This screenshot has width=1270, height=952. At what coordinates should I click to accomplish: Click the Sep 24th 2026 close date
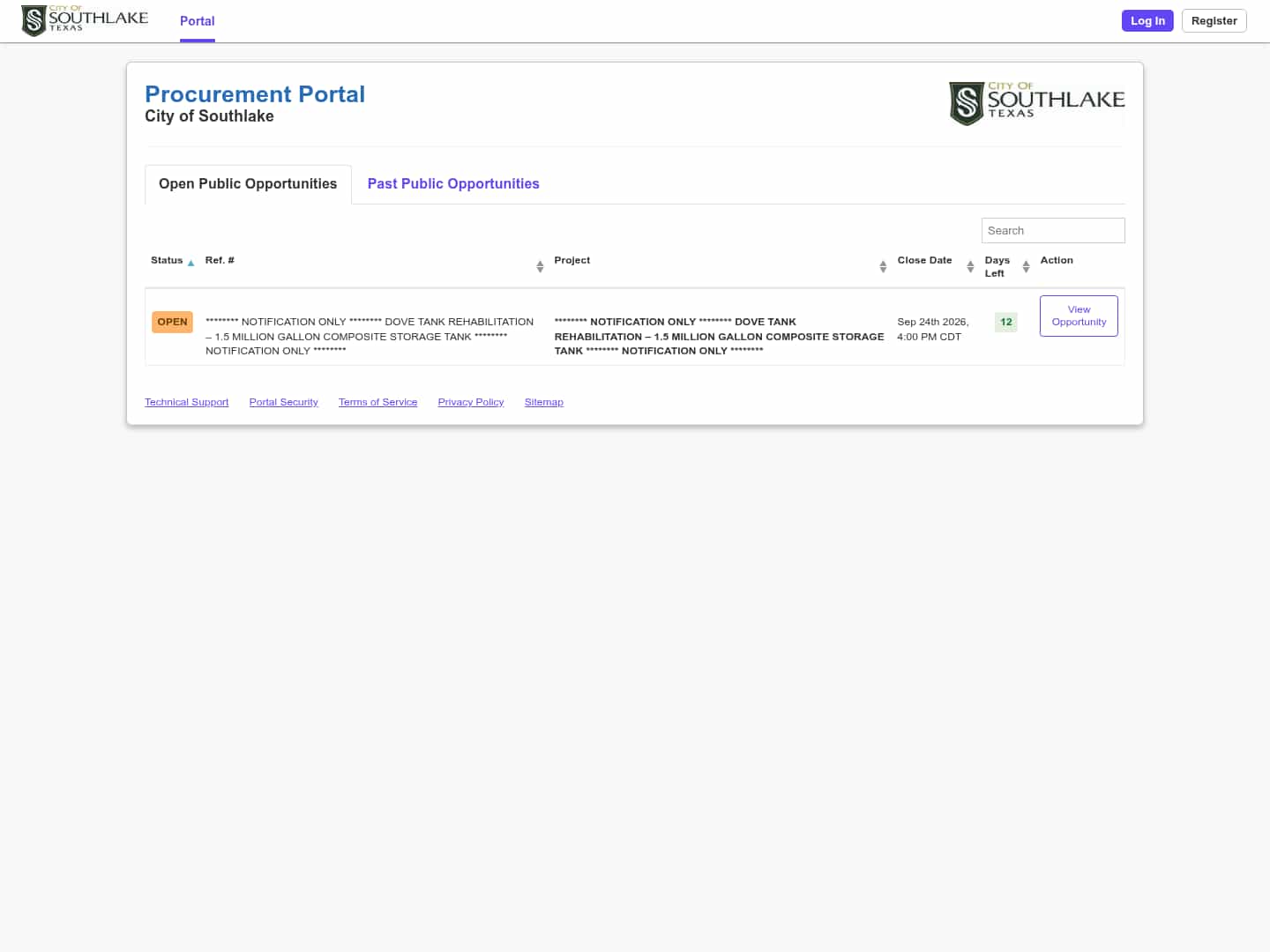tap(932, 329)
